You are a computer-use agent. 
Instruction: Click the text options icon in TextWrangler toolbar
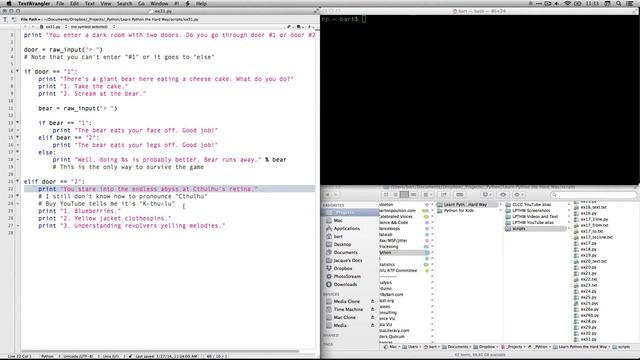click(x=5, y=19)
